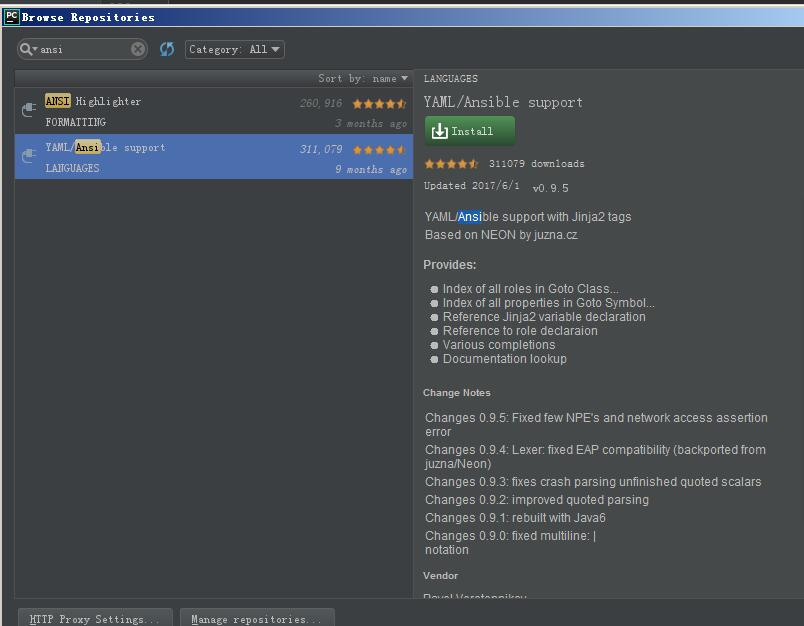Screen dimensions: 804x626
Task: Click the PyCharm logo in the title bar
Action: (x=11, y=17)
